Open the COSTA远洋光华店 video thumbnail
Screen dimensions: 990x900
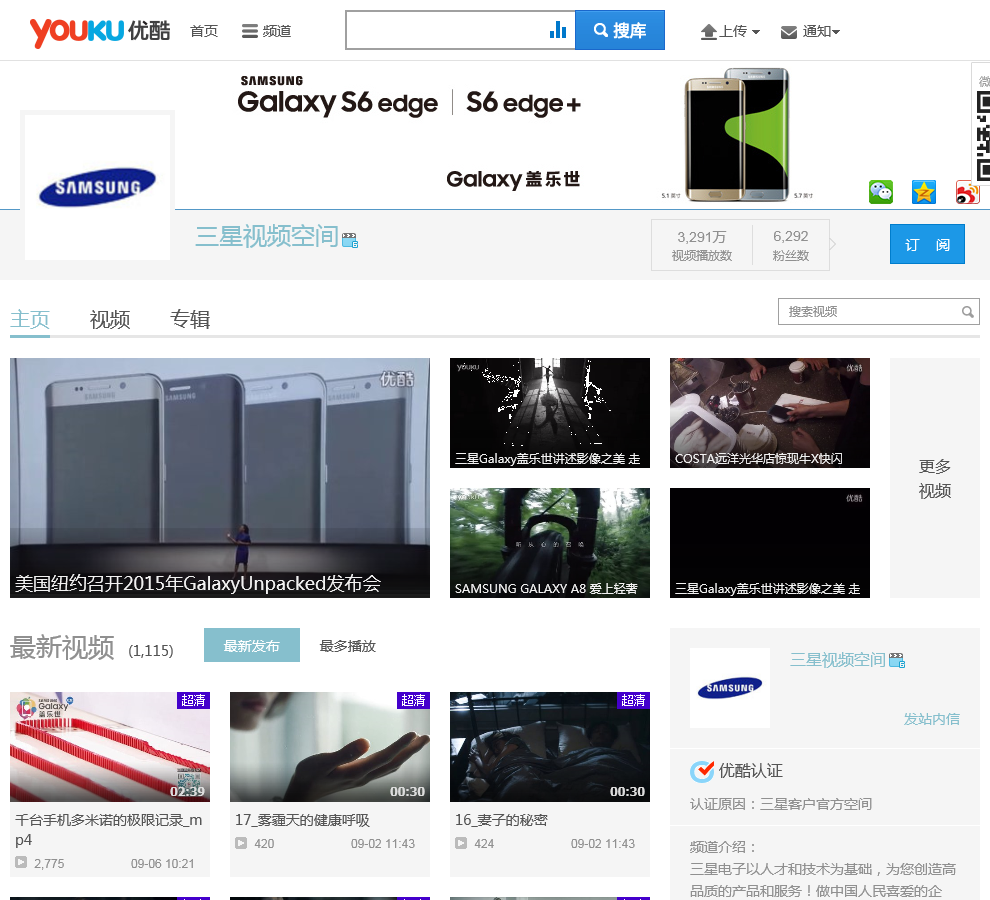click(770, 412)
